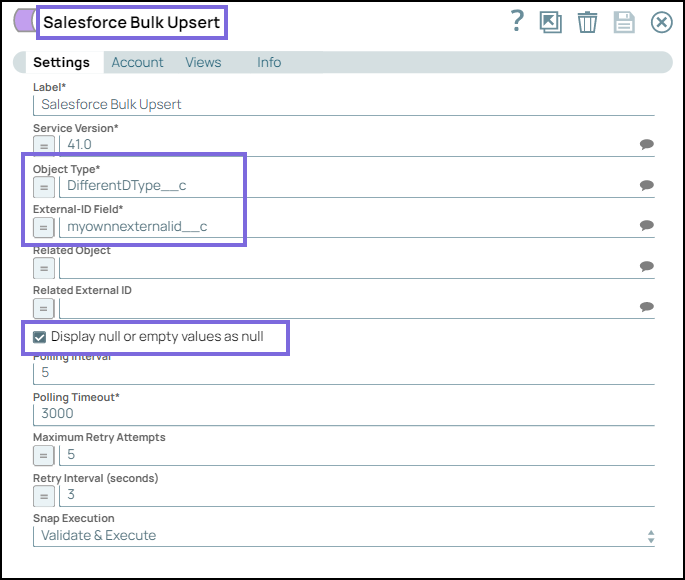The image size is (685, 580).
Task: Edit Retry Interval seconds value field
Action: (357, 496)
